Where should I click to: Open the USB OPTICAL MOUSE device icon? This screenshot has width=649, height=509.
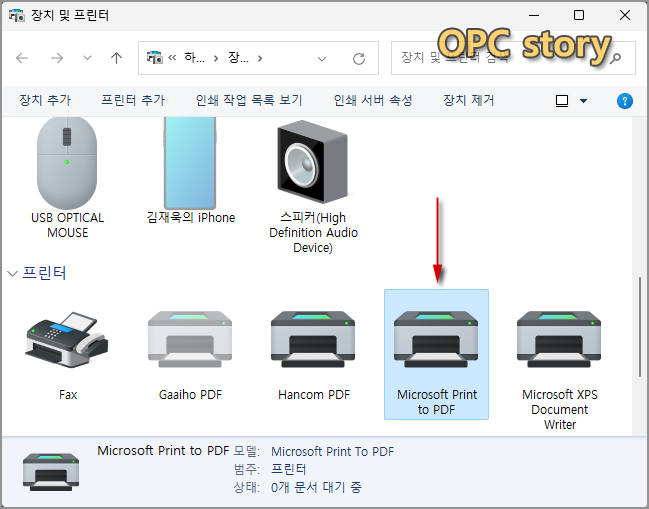(67, 163)
